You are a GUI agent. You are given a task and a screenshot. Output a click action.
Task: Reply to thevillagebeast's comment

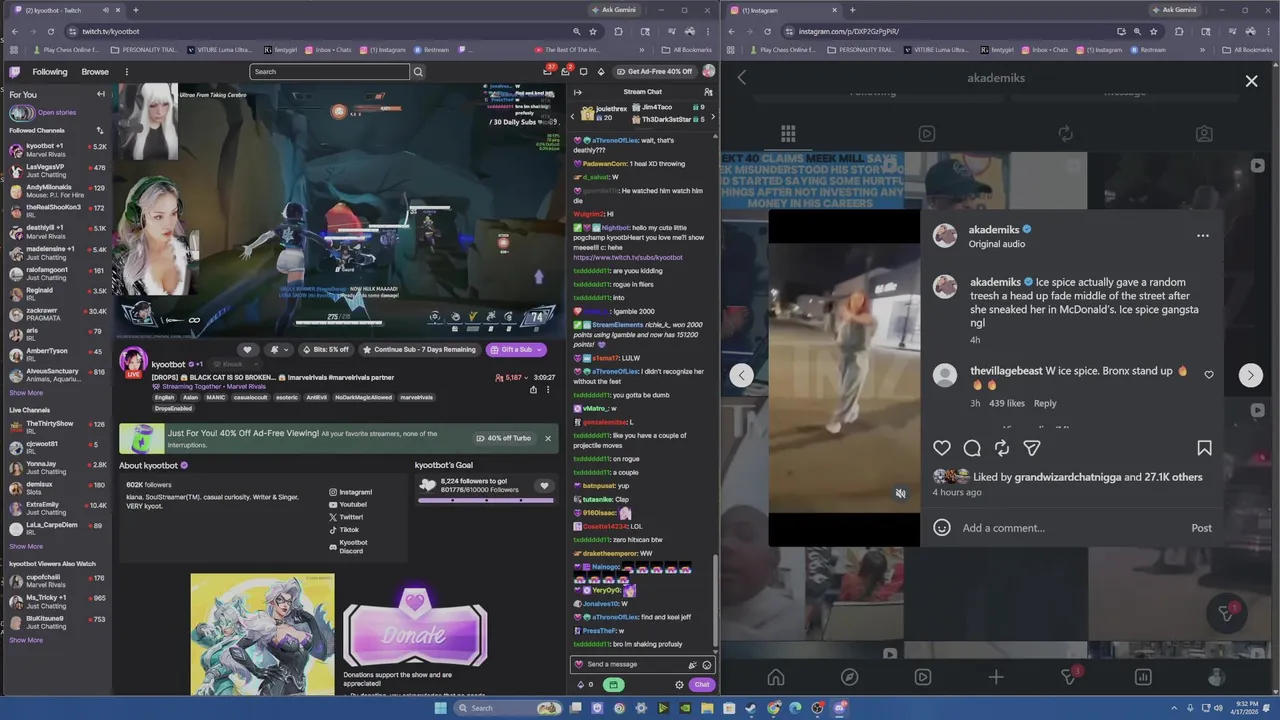point(1045,403)
